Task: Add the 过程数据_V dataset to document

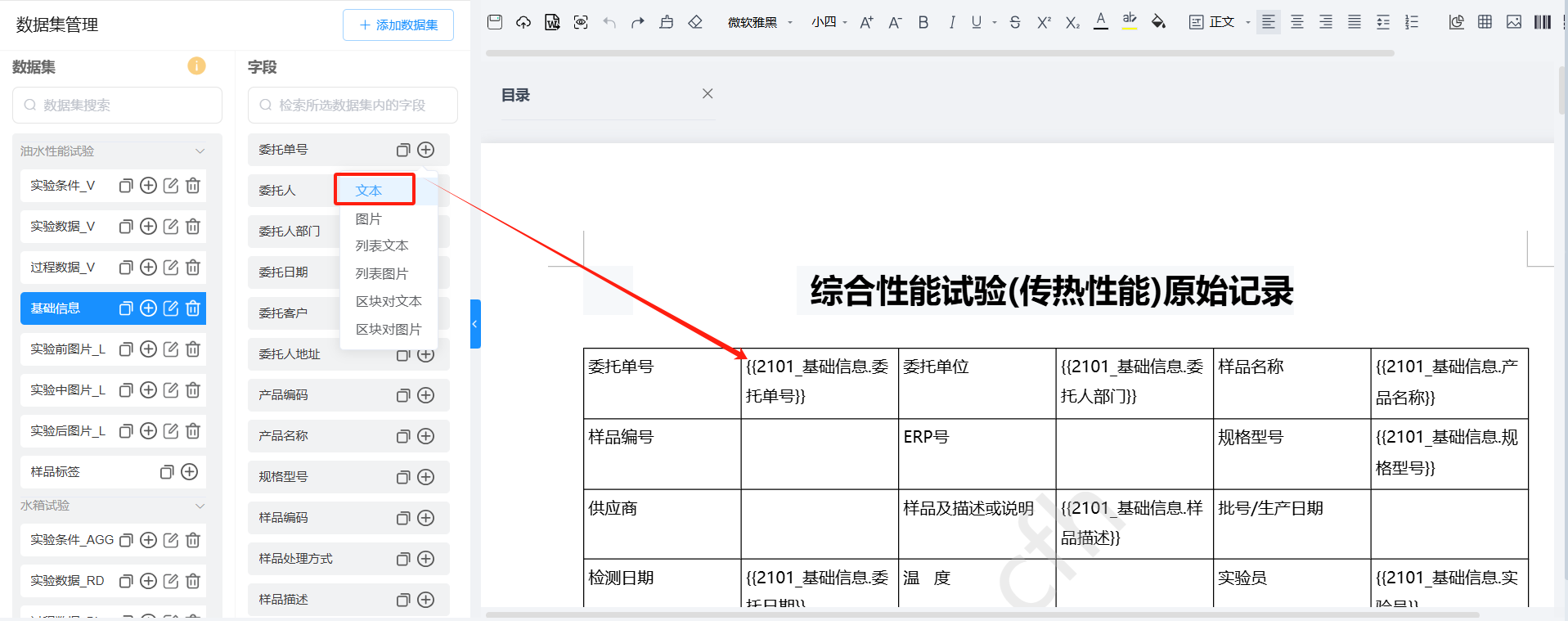Action: click(148, 268)
